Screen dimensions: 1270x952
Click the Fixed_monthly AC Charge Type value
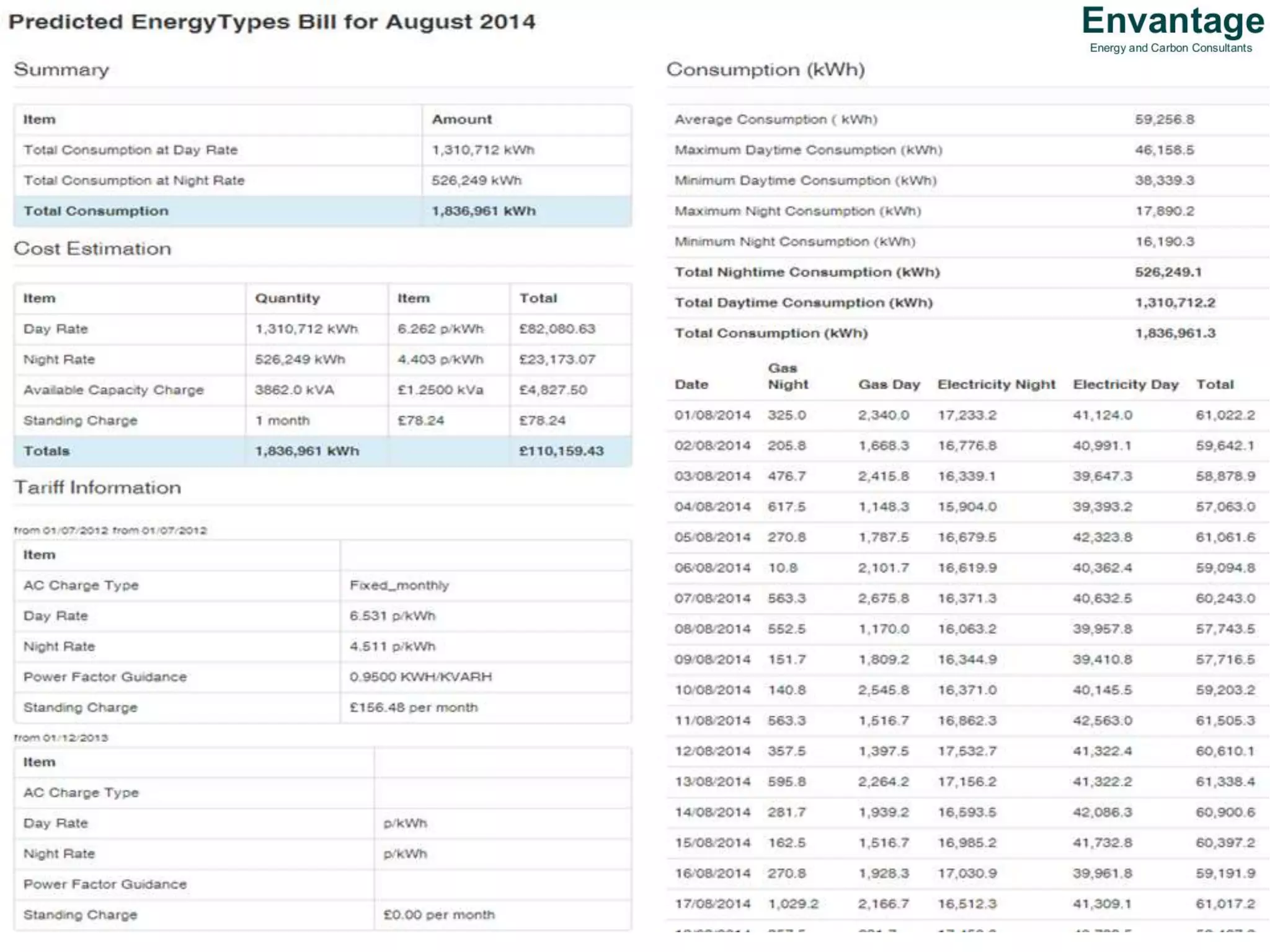399,586
